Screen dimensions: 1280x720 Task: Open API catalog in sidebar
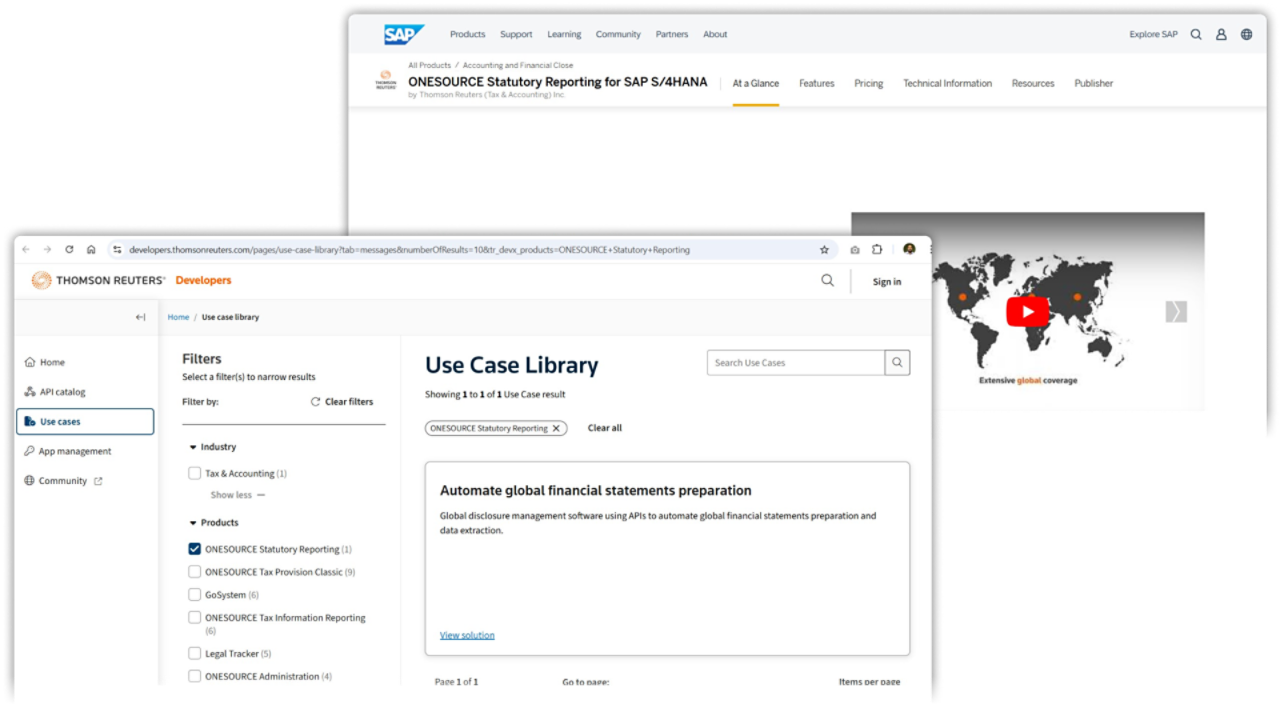pos(62,392)
